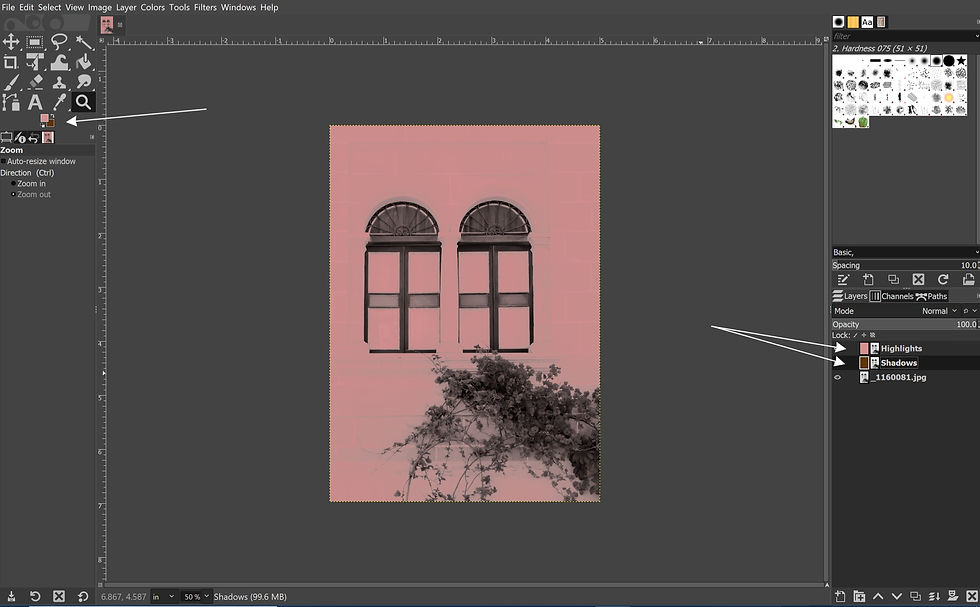980x607 pixels.
Task: Open the Patterns tab in the right dock
Action: pyautogui.click(x=853, y=22)
